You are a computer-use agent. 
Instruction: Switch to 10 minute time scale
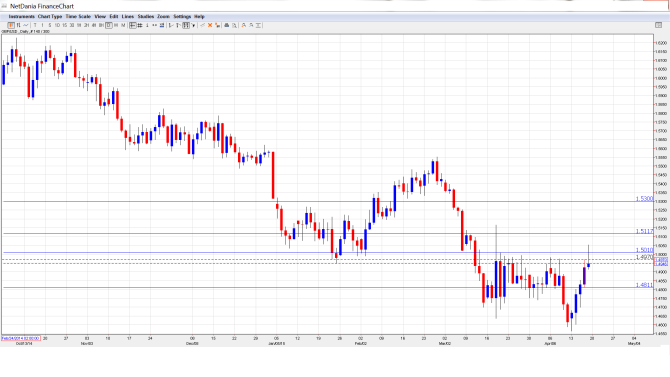pyautogui.click(x=57, y=26)
